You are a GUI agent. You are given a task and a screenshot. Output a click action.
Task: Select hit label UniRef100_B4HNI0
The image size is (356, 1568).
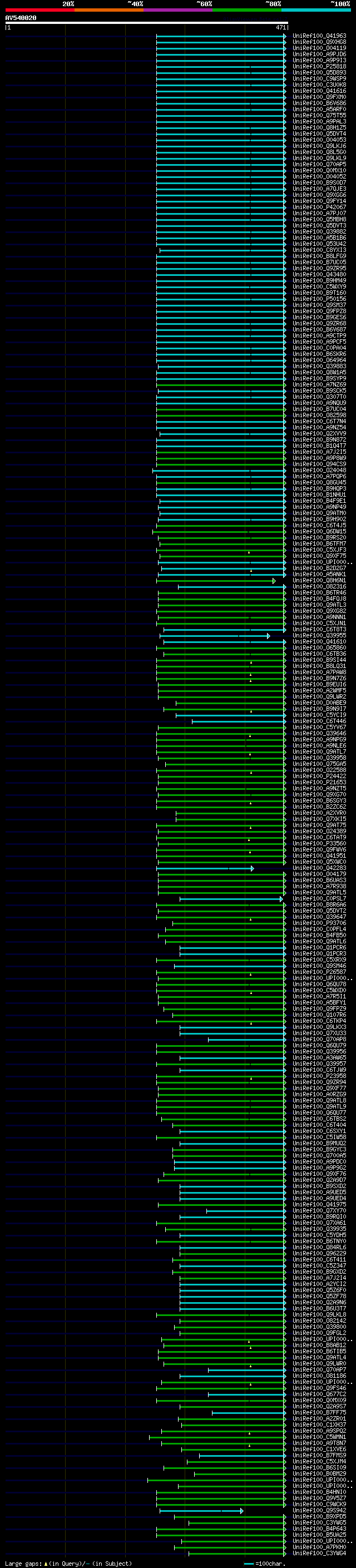tap(319, 1492)
